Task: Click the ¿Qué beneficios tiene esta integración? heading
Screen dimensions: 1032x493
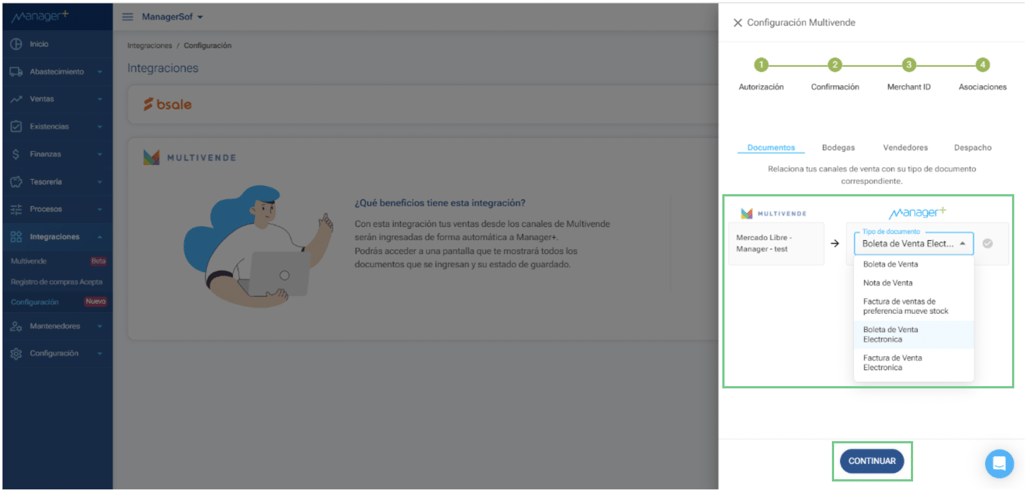Action: [440, 203]
